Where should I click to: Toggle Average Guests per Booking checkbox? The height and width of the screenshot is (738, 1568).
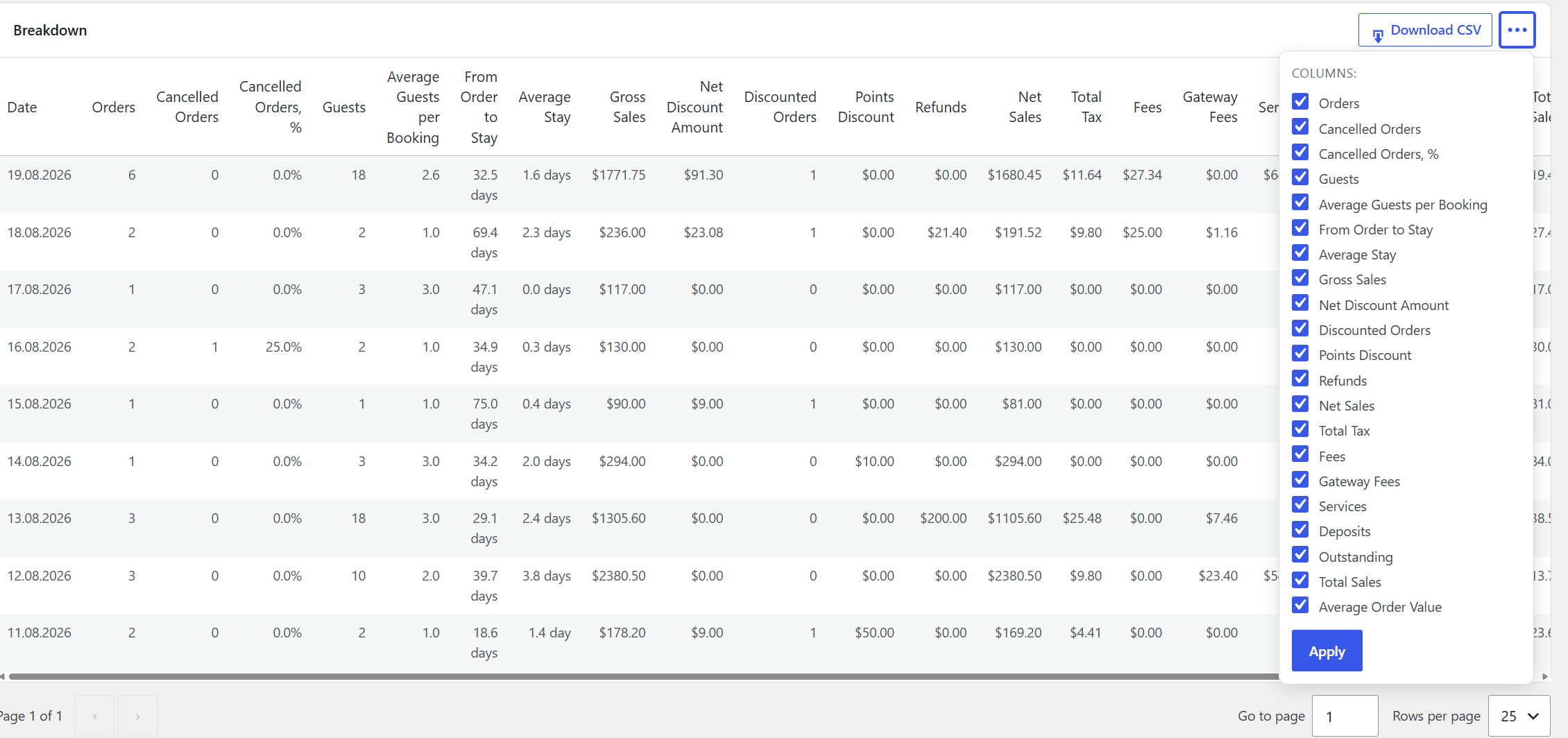[1300, 203]
